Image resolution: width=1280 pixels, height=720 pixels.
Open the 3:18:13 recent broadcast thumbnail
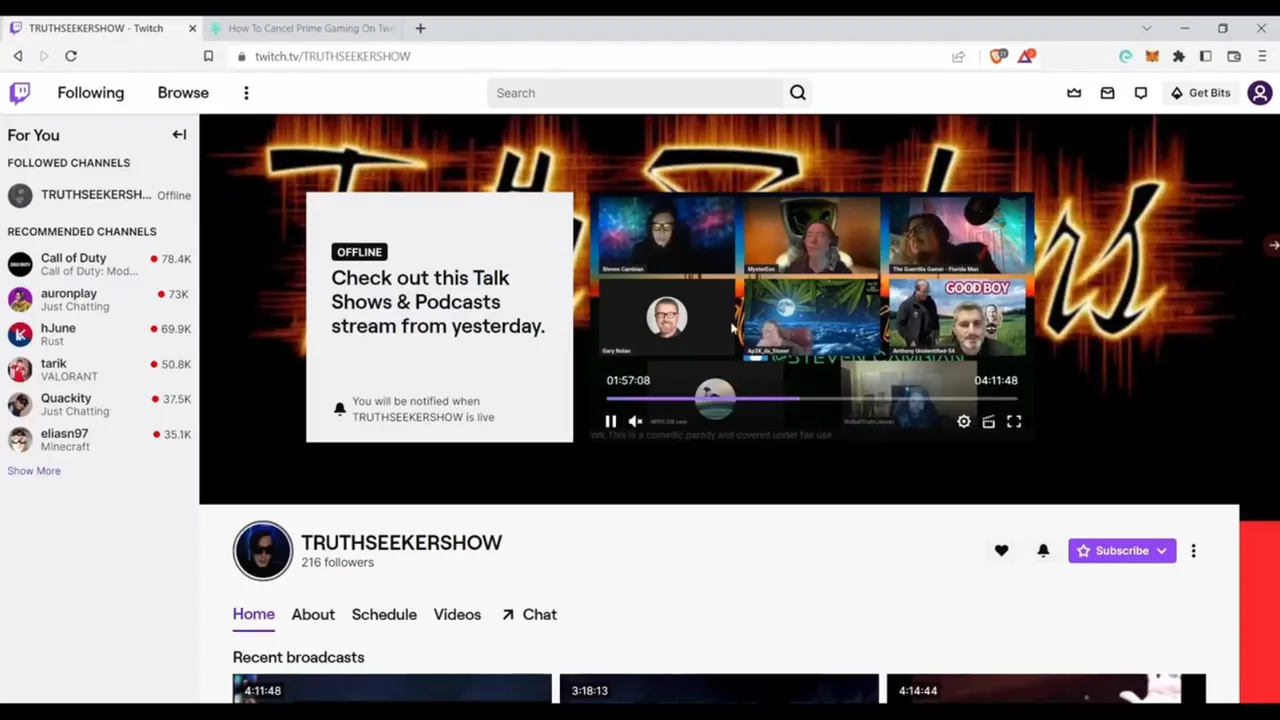[719, 689]
